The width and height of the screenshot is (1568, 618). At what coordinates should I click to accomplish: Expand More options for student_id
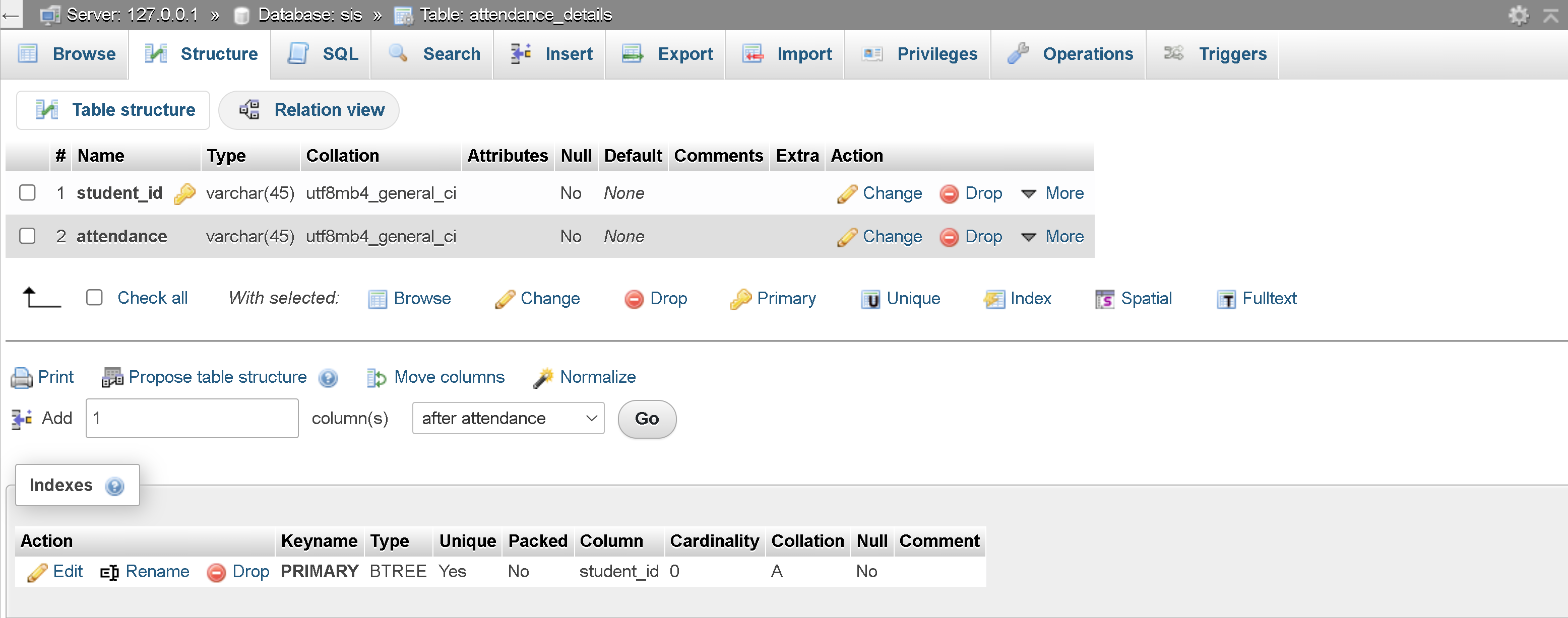pyautogui.click(x=1053, y=193)
